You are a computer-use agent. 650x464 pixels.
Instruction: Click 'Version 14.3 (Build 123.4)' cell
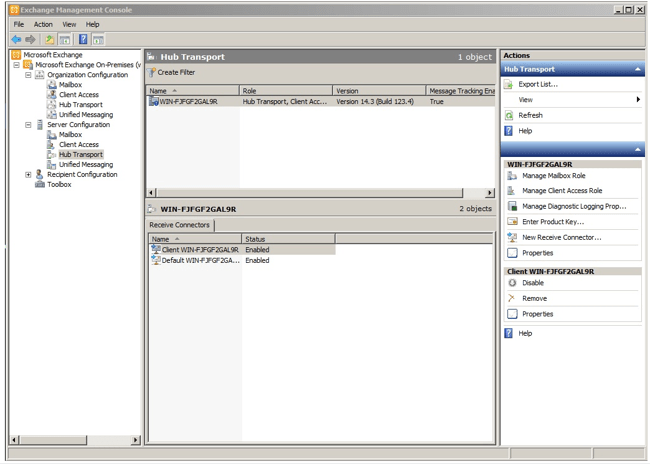click(375, 102)
